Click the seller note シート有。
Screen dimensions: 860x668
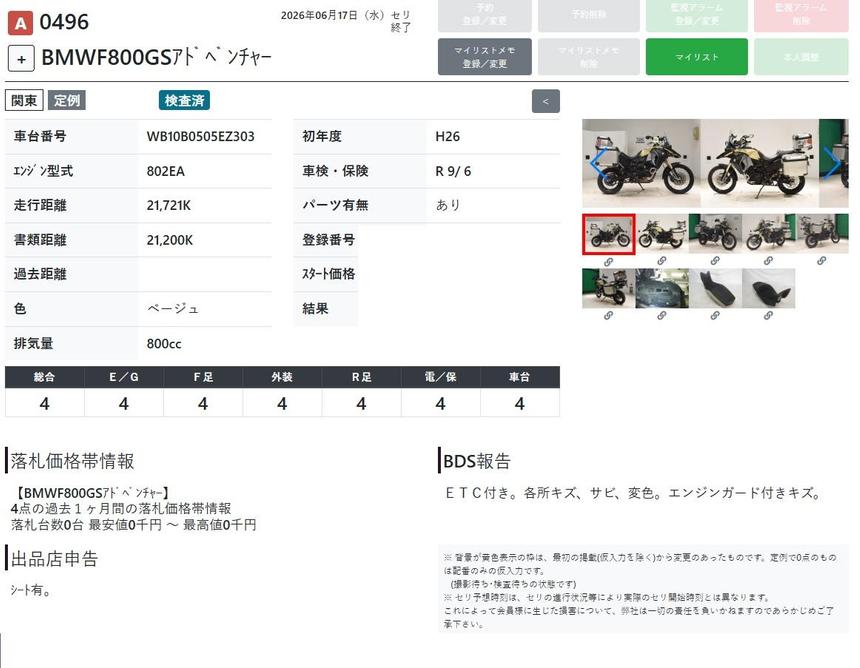tap(31, 591)
